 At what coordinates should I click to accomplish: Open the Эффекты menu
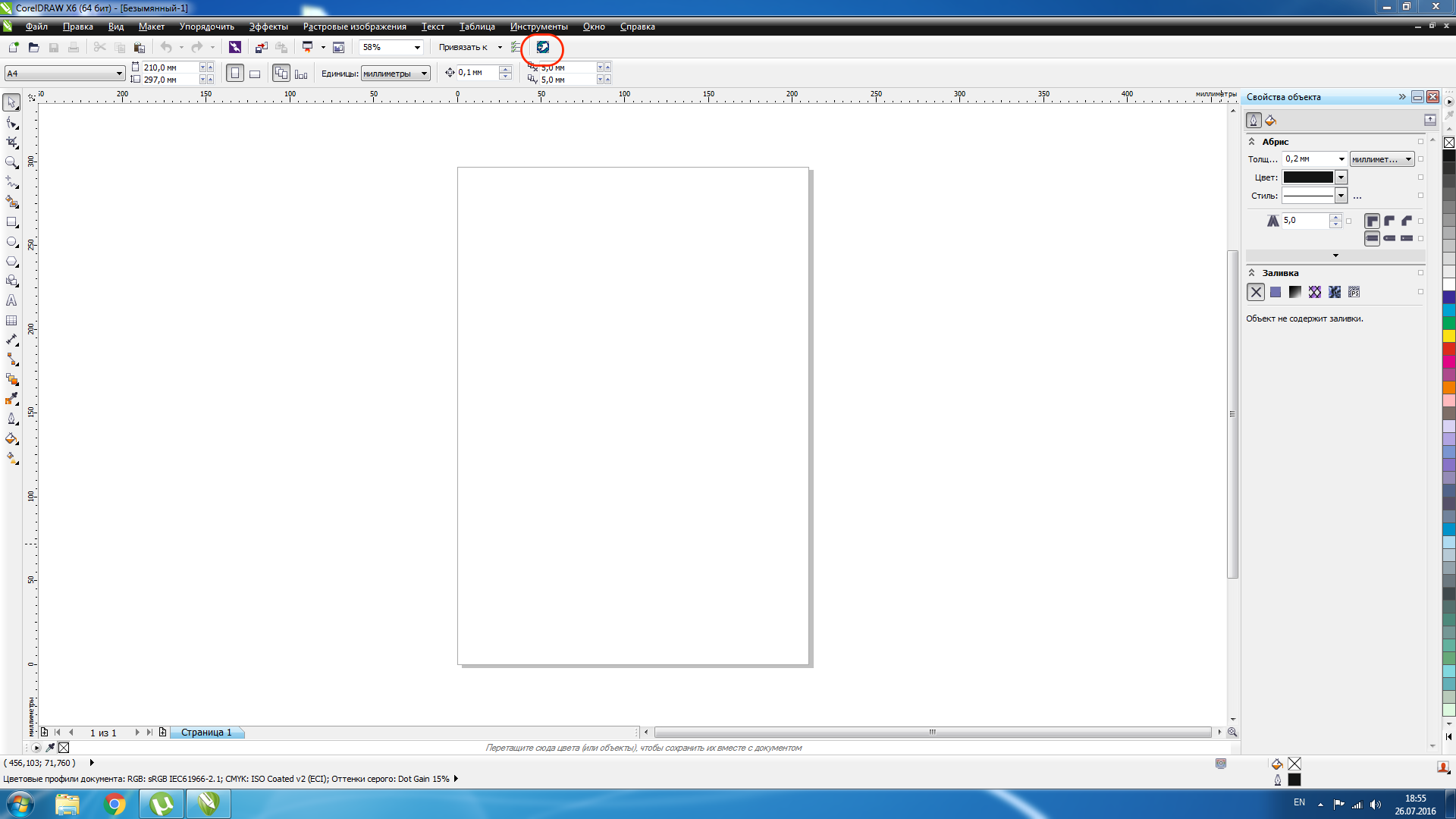[268, 27]
